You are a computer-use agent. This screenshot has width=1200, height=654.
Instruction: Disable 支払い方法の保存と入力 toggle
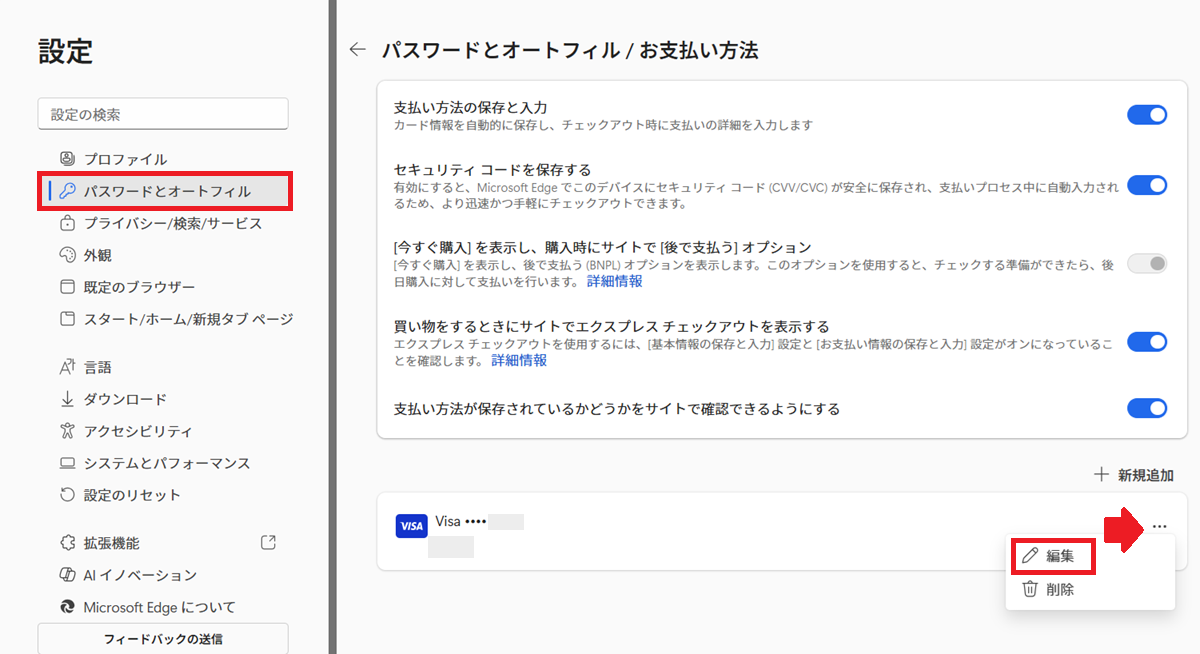click(1147, 114)
